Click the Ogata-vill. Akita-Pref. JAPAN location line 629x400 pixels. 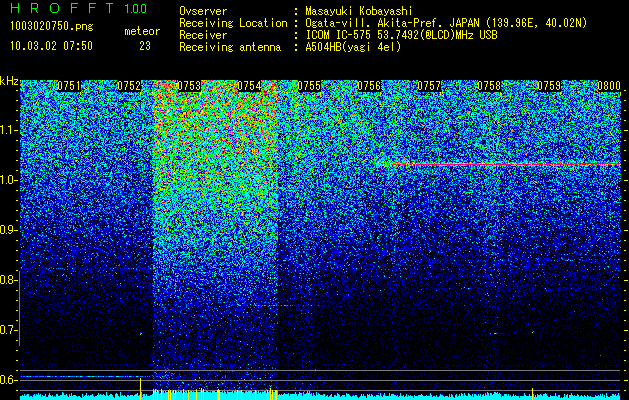[x=446, y=23]
